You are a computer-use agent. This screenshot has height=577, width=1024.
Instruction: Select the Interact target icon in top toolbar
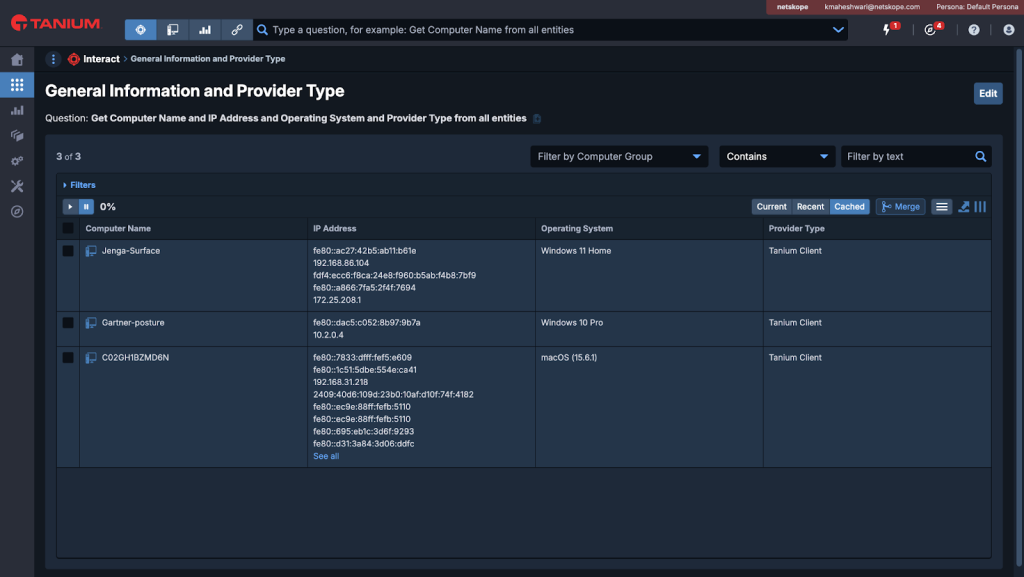pyautogui.click(x=140, y=29)
